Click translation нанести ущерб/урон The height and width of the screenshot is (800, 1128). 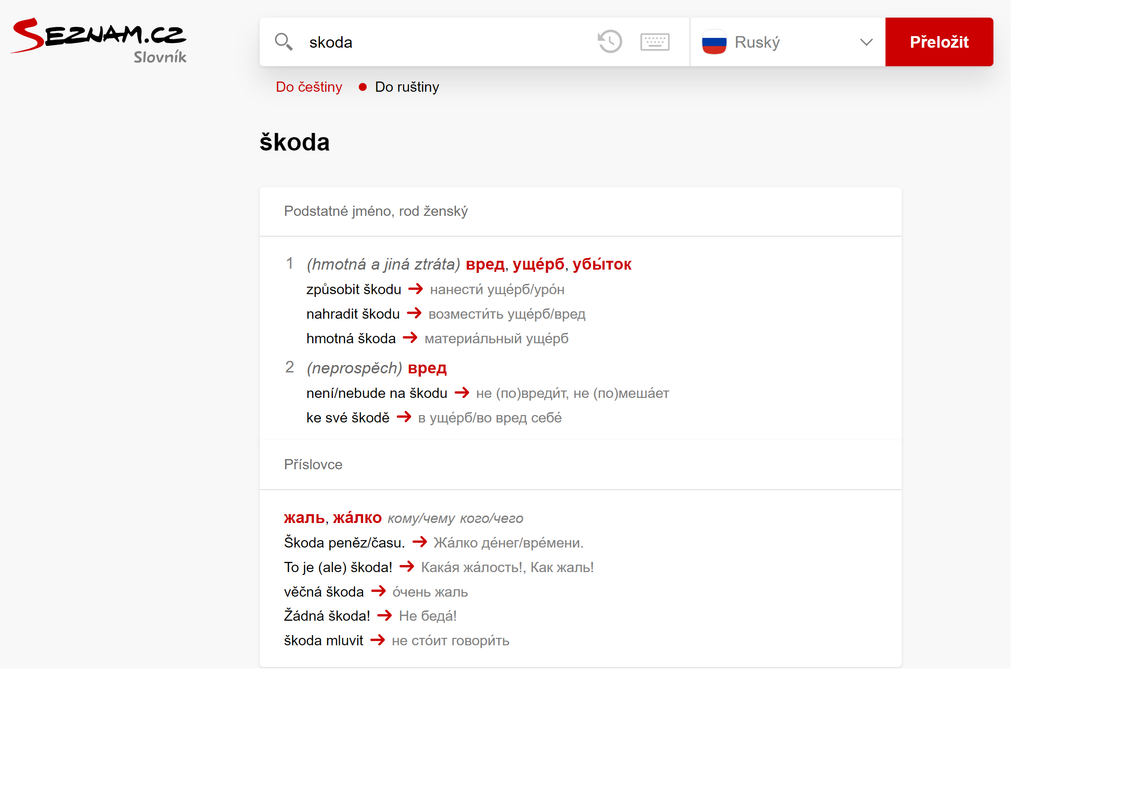click(497, 289)
